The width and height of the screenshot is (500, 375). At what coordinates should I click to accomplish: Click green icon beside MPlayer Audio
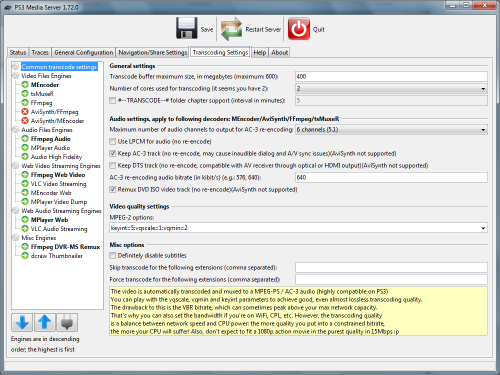(25, 148)
